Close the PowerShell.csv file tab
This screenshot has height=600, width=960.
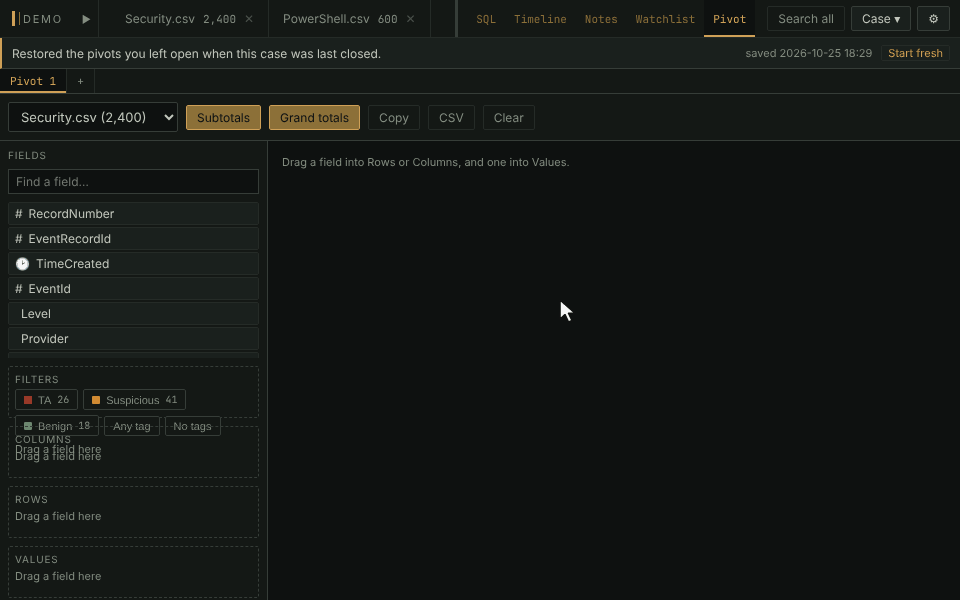411,19
